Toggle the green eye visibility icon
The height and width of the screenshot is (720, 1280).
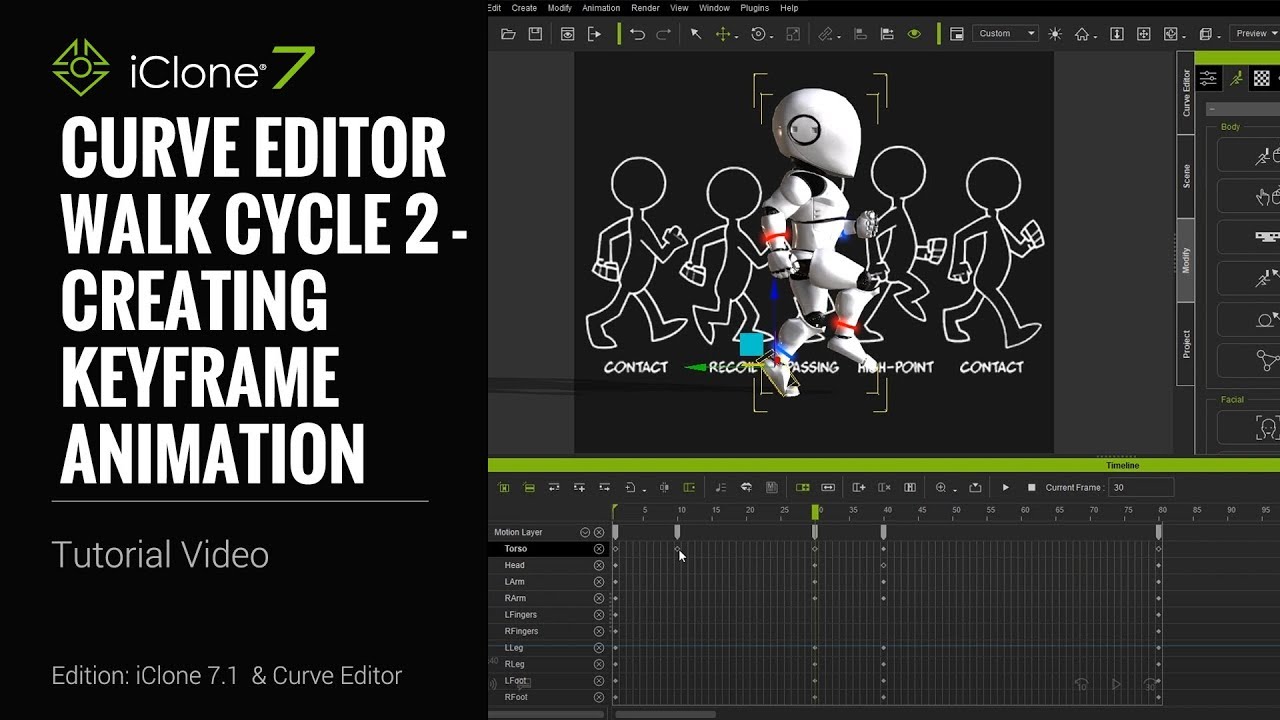pyautogui.click(x=914, y=34)
